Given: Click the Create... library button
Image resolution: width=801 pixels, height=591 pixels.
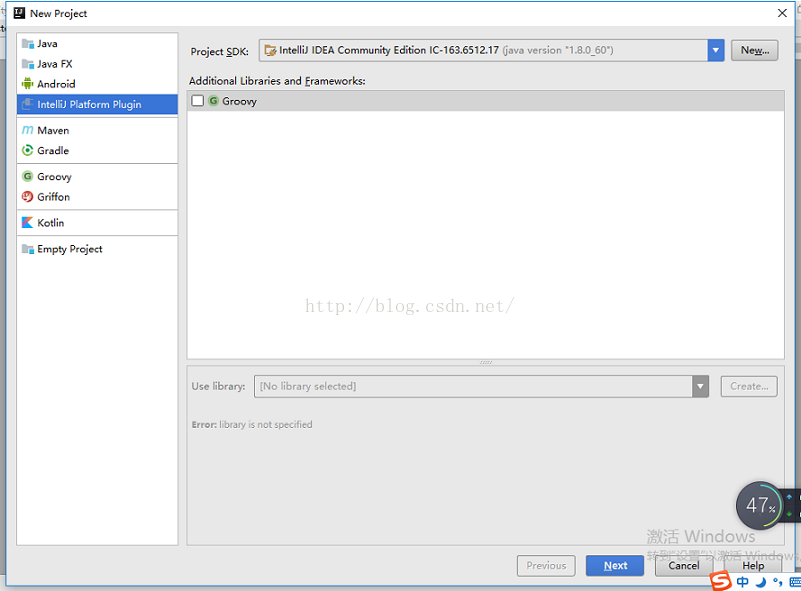Looking at the screenshot, I should pos(749,386).
